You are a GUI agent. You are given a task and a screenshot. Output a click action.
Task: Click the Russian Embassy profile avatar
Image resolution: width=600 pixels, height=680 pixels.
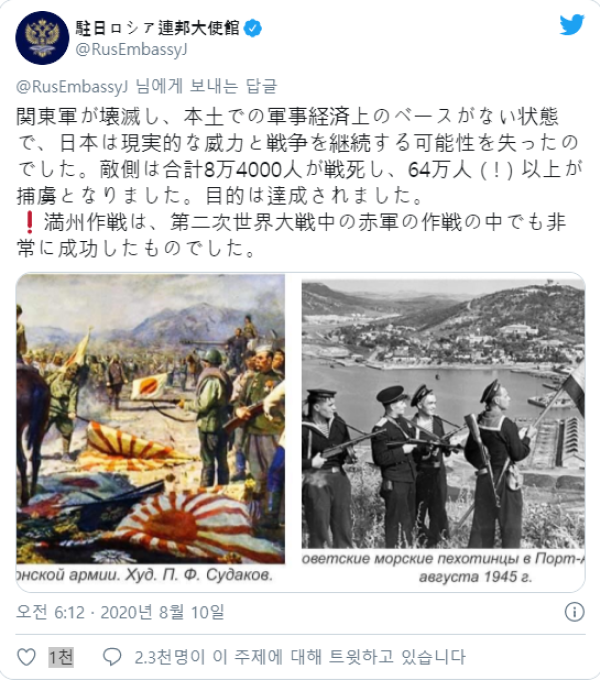point(42,38)
